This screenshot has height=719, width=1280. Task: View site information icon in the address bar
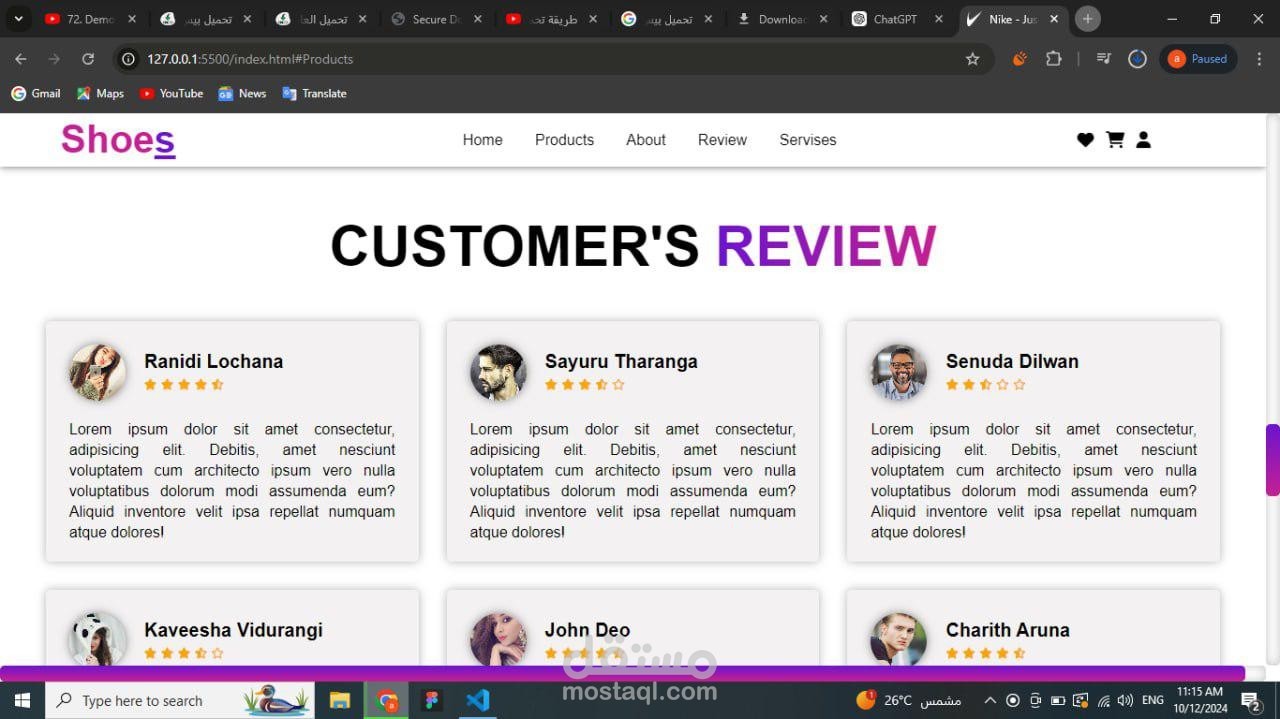128,59
